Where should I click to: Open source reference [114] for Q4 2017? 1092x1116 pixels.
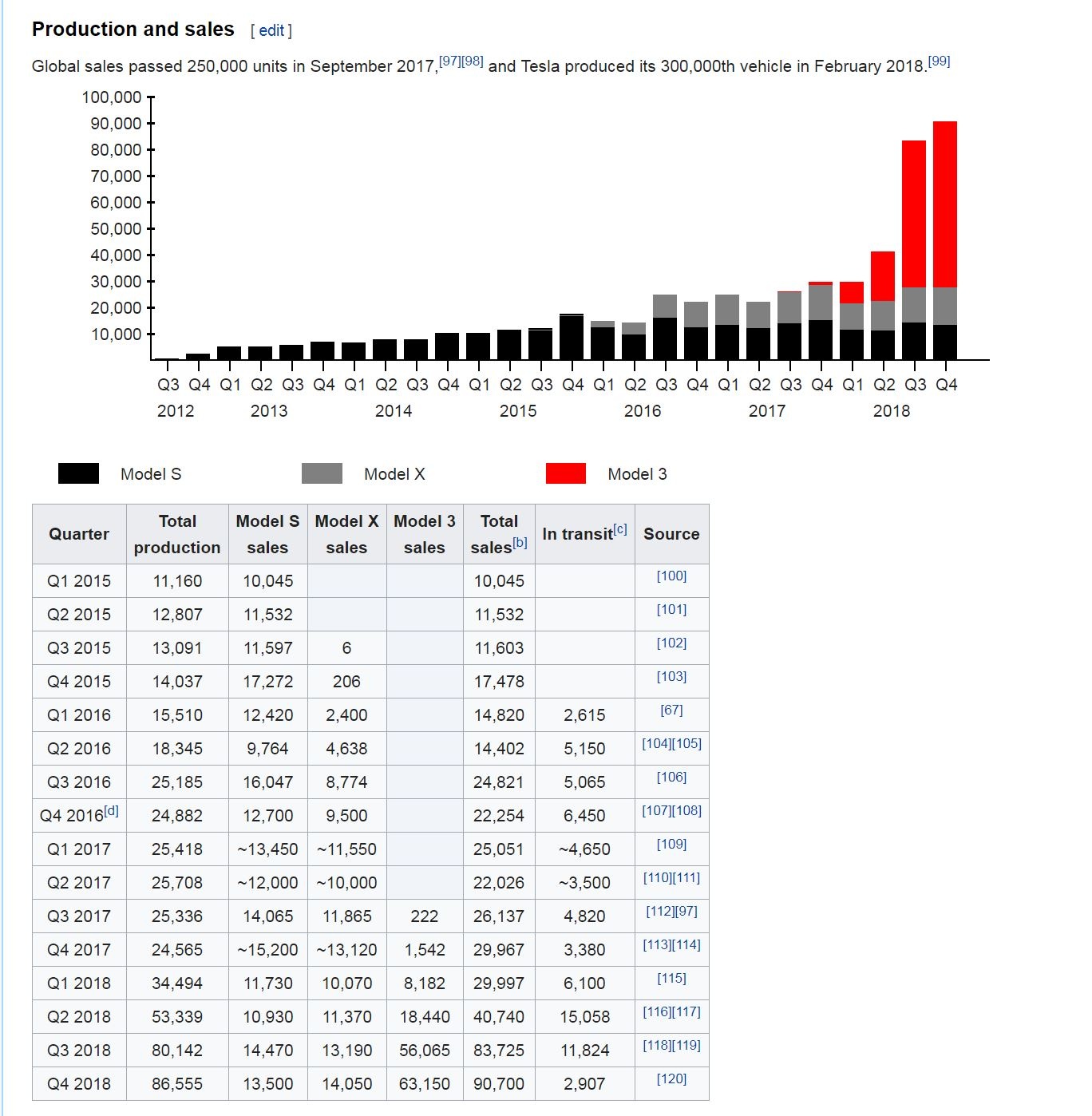(x=686, y=944)
